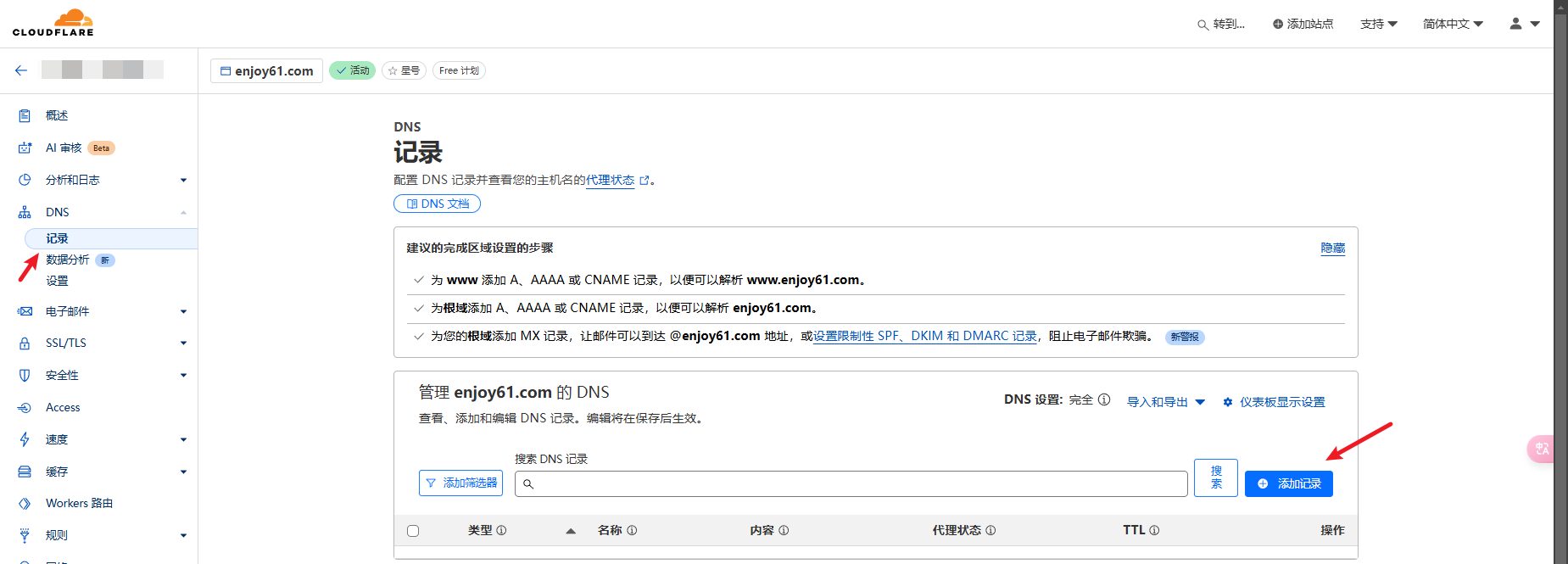
Task: Open the 设置限制性 SPF、DKIM 和 DMARC 记录 link
Action: point(925,336)
